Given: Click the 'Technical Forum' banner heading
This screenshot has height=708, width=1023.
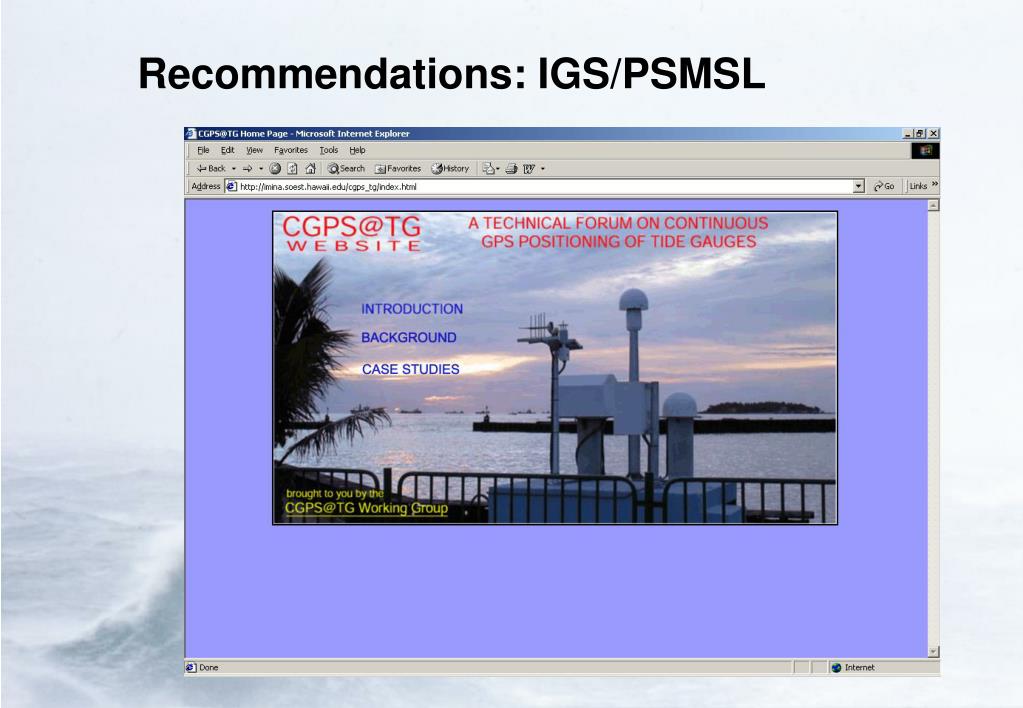Looking at the screenshot, I should coord(618,232).
